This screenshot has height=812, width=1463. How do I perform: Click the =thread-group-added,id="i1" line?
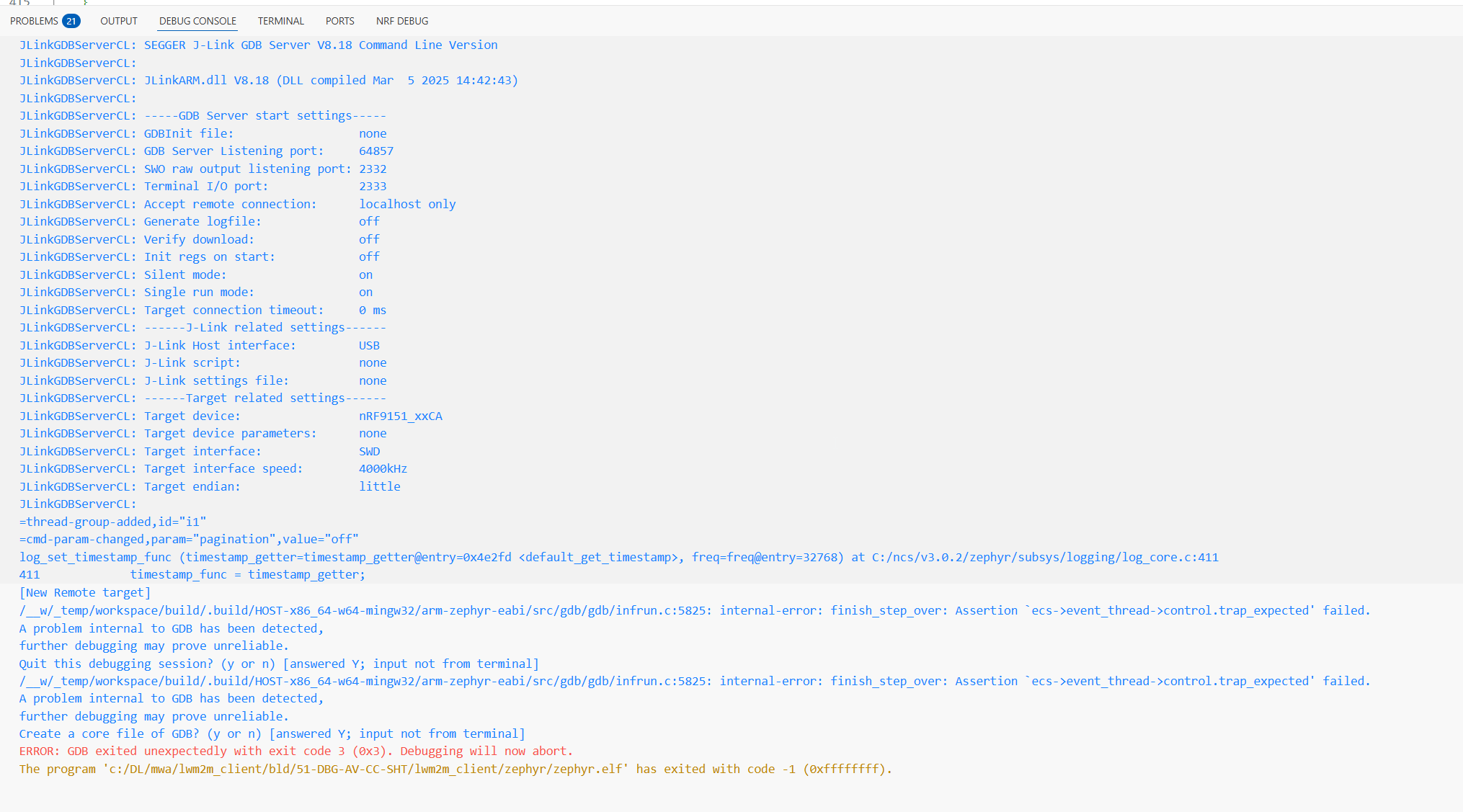point(113,522)
